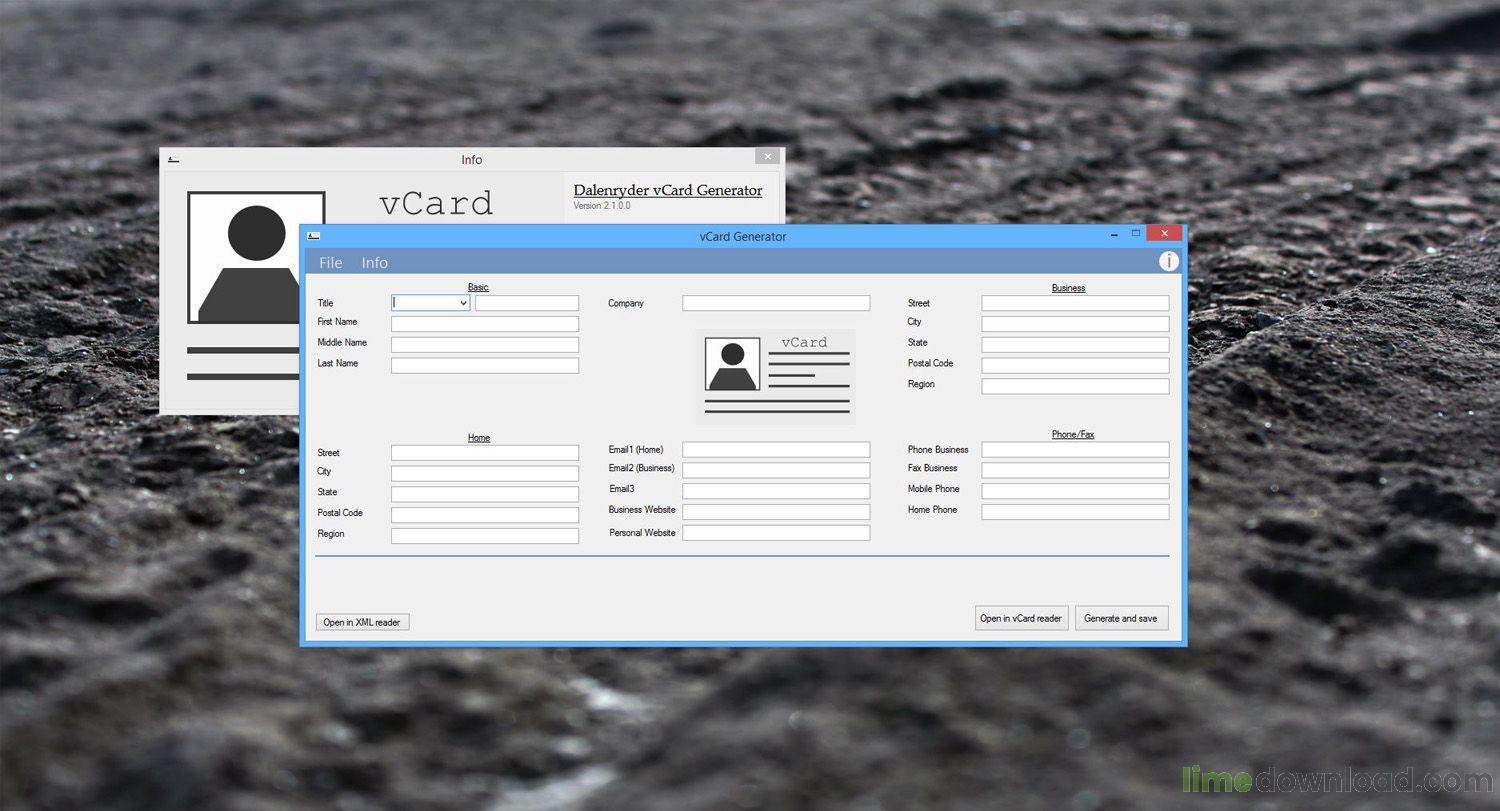Click the vCard Generator title bar app icon
The height and width of the screenshot is (811, 1500).
pos(314,237)
